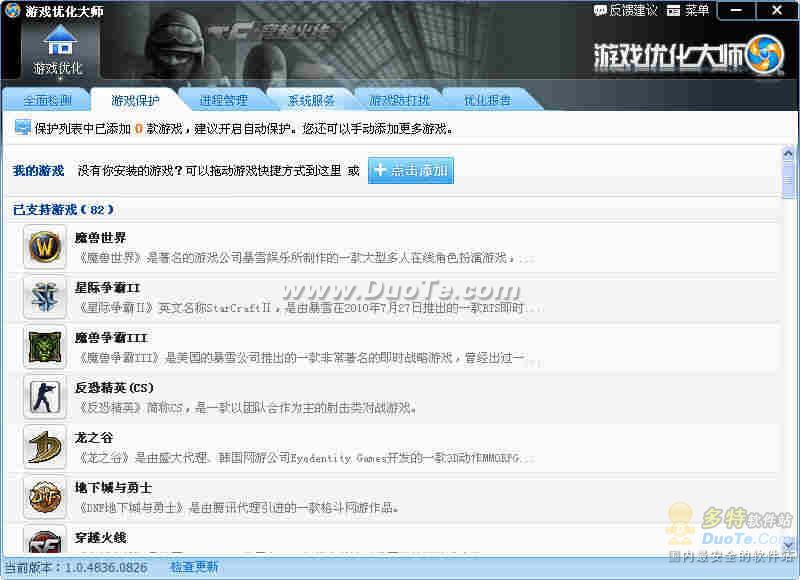Click the 龙之谷 game icon
This screenshot has width=800, height=580.
coord(45,447)
